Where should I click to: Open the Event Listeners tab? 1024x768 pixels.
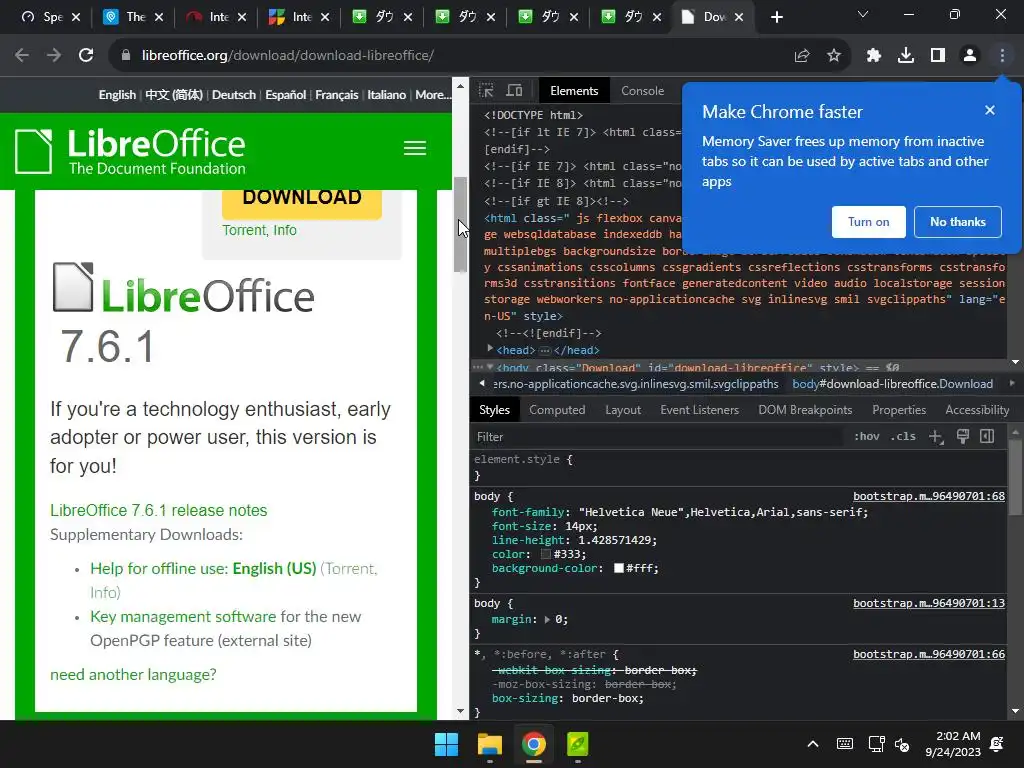coord(699,410)
